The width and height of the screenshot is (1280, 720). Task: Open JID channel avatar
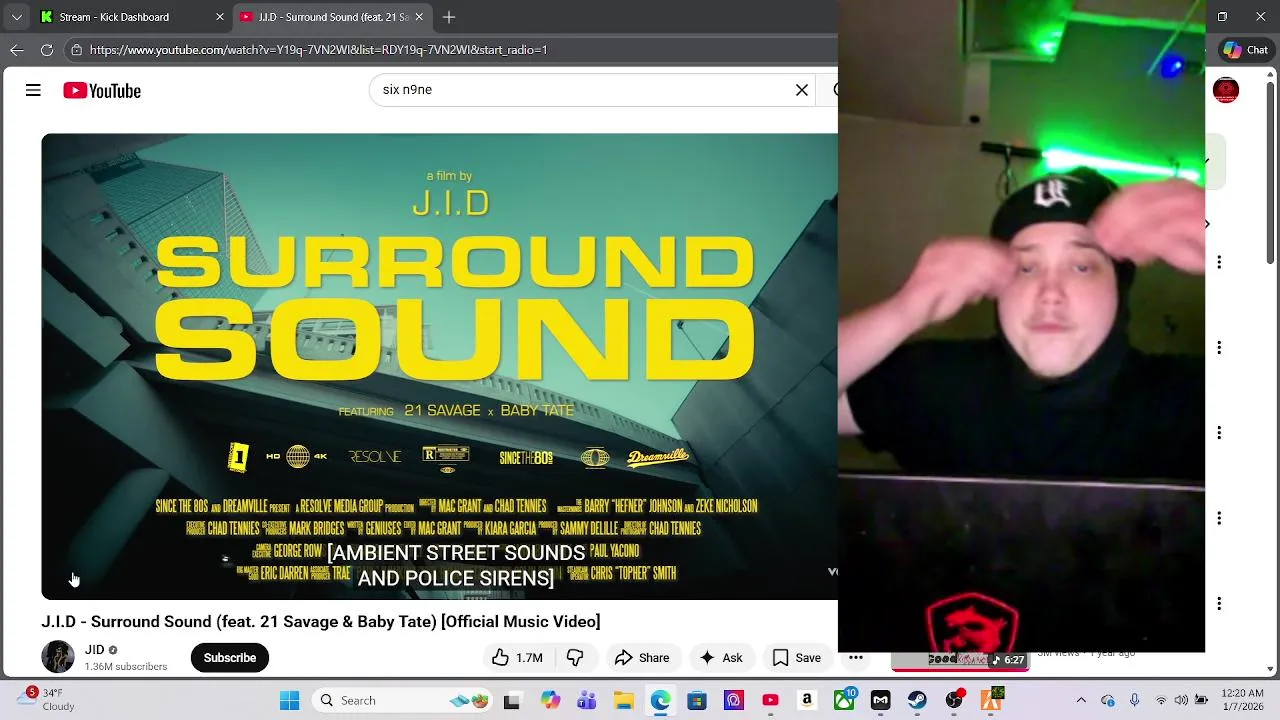click(58, 657)
